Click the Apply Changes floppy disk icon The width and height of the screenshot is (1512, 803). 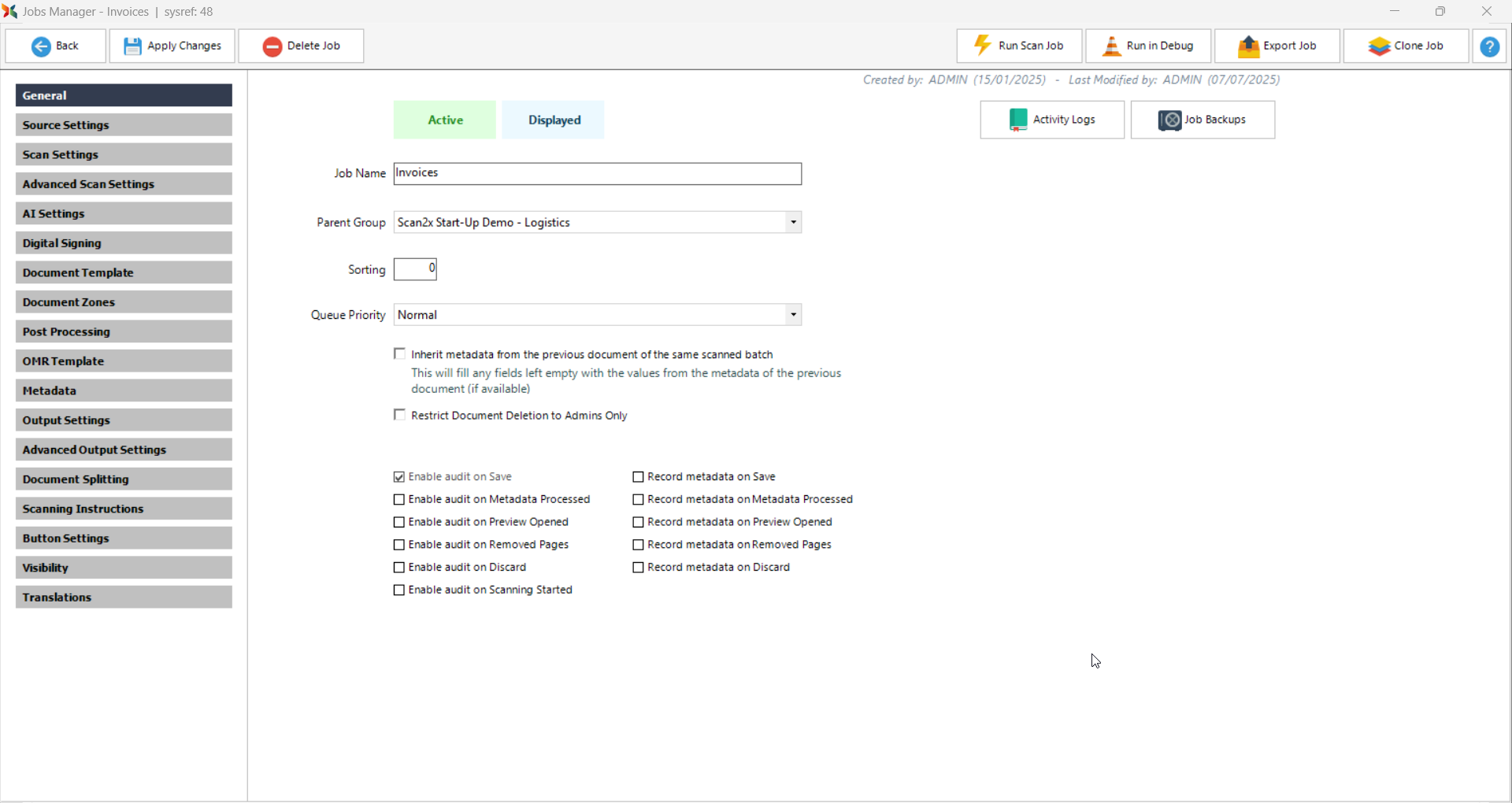coord(132,46)
